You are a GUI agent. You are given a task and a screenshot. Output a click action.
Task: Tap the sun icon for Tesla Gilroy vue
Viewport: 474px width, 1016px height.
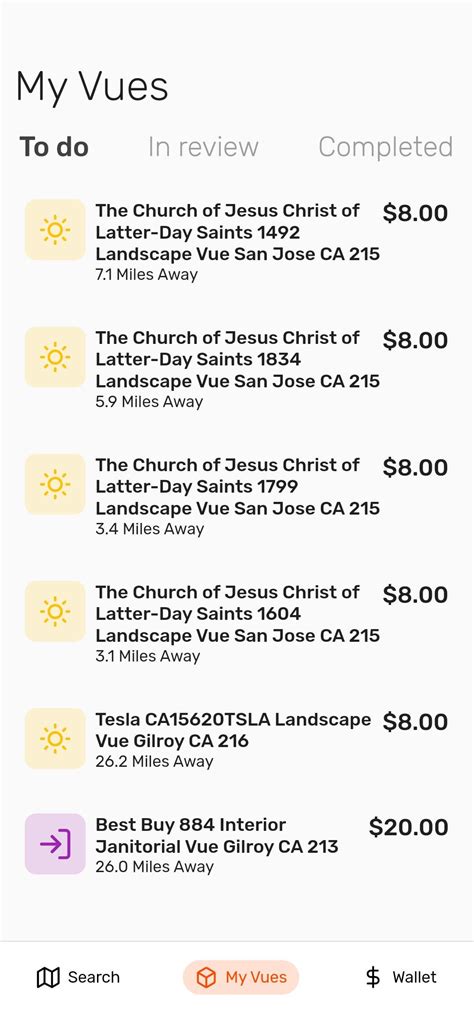pyautogui.click(x=55, y=739)
